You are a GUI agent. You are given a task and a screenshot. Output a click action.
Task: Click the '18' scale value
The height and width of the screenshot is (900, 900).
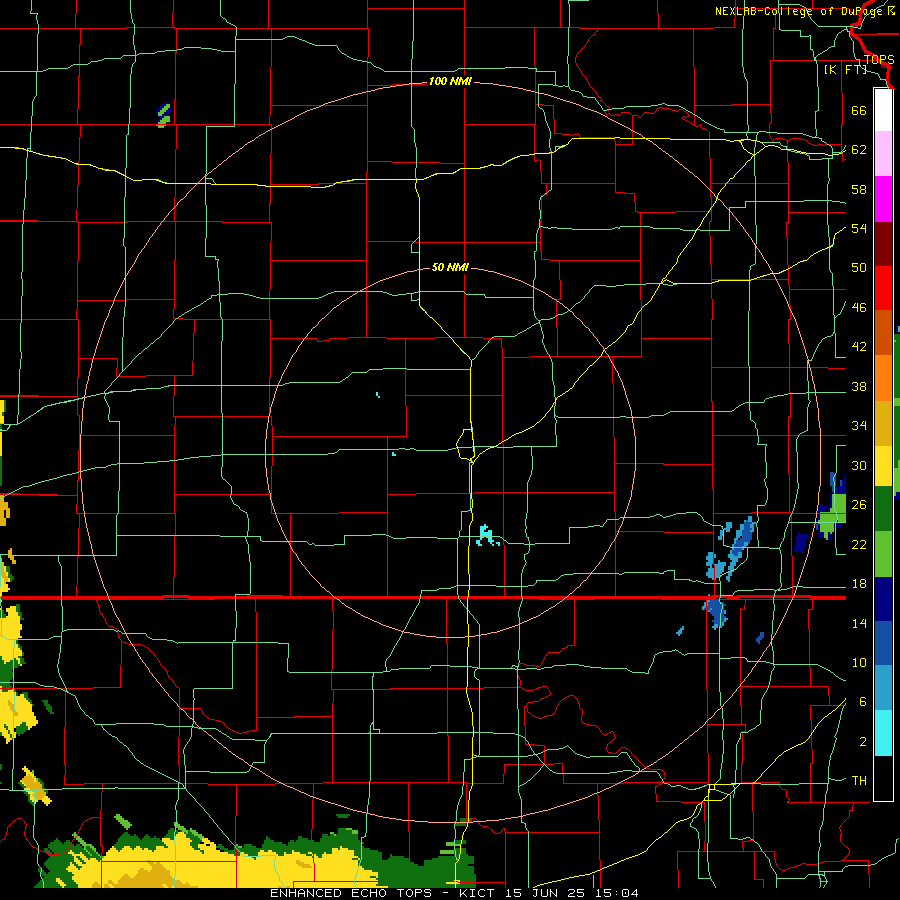click(859, 584)
